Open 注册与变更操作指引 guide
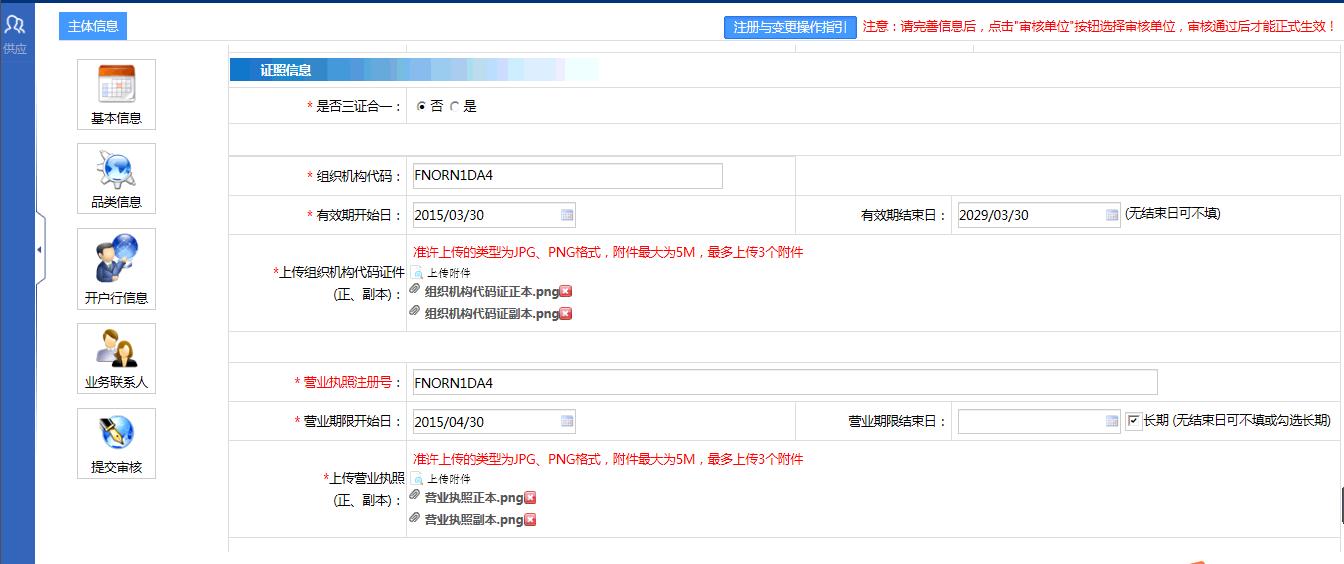Image resolution: width=1344 pixels, height=564 pixels. [790, 27]
